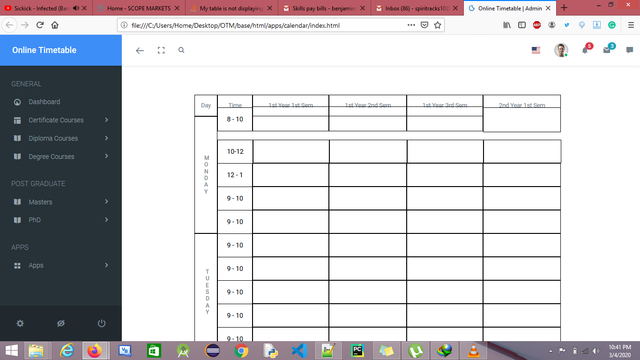
Task: Open Masters menu item
Action: tap(61, 202)
